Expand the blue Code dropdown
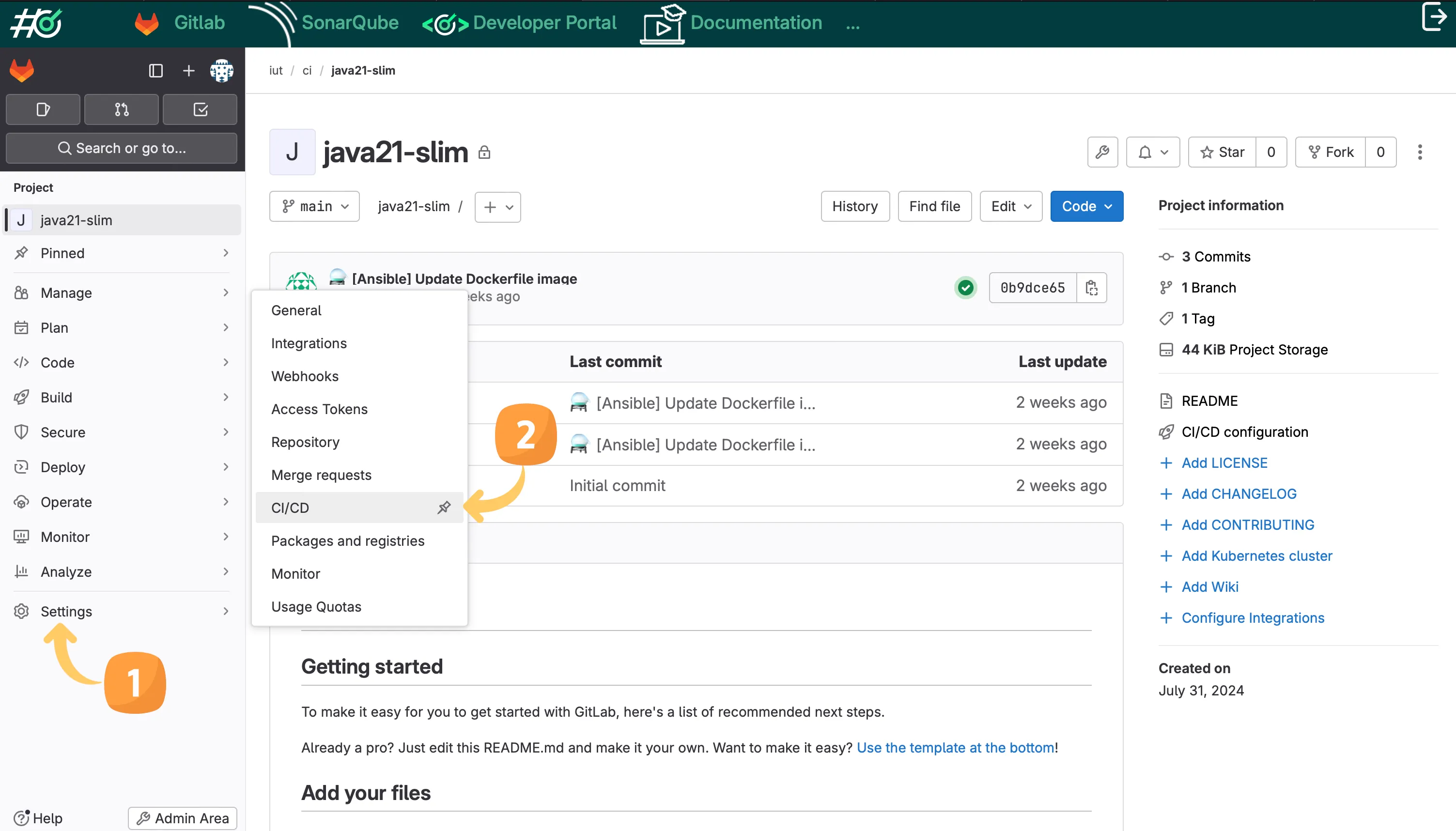 coord(1086,207)
